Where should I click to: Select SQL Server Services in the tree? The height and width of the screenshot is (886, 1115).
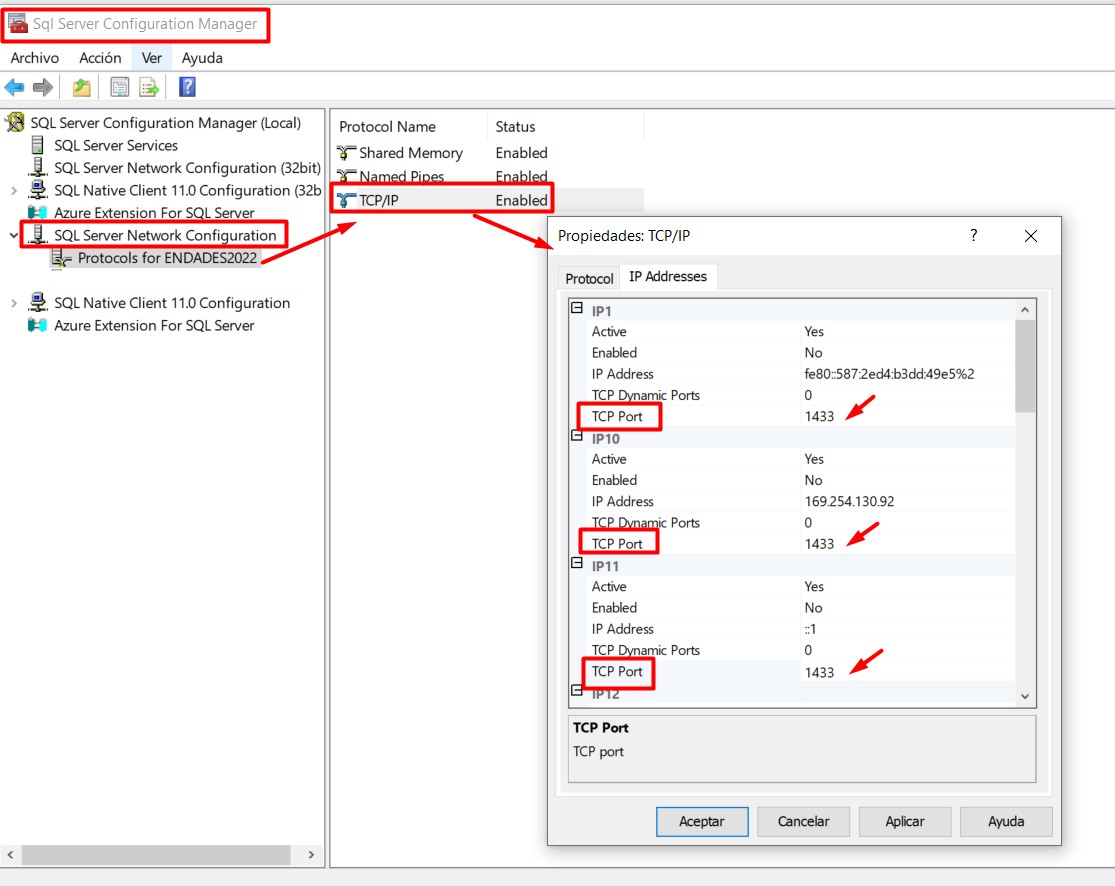pos(116,145)
